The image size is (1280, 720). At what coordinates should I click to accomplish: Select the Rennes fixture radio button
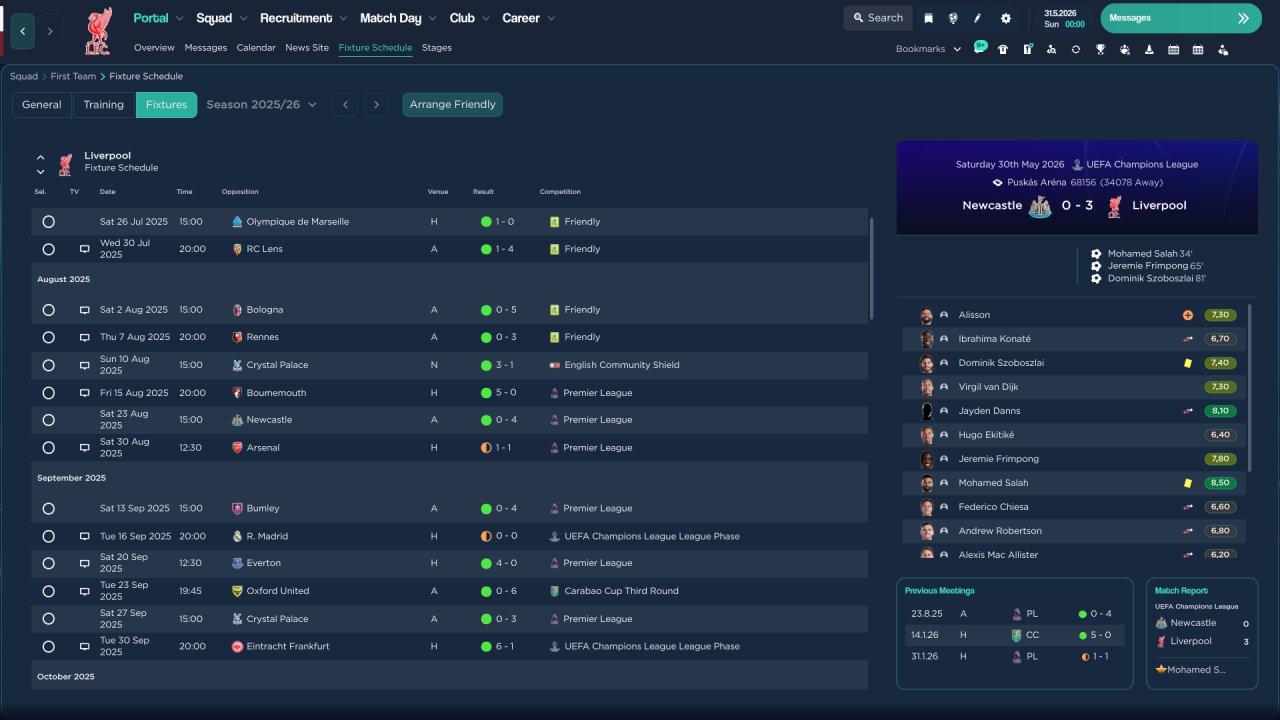tap(48, 337)
